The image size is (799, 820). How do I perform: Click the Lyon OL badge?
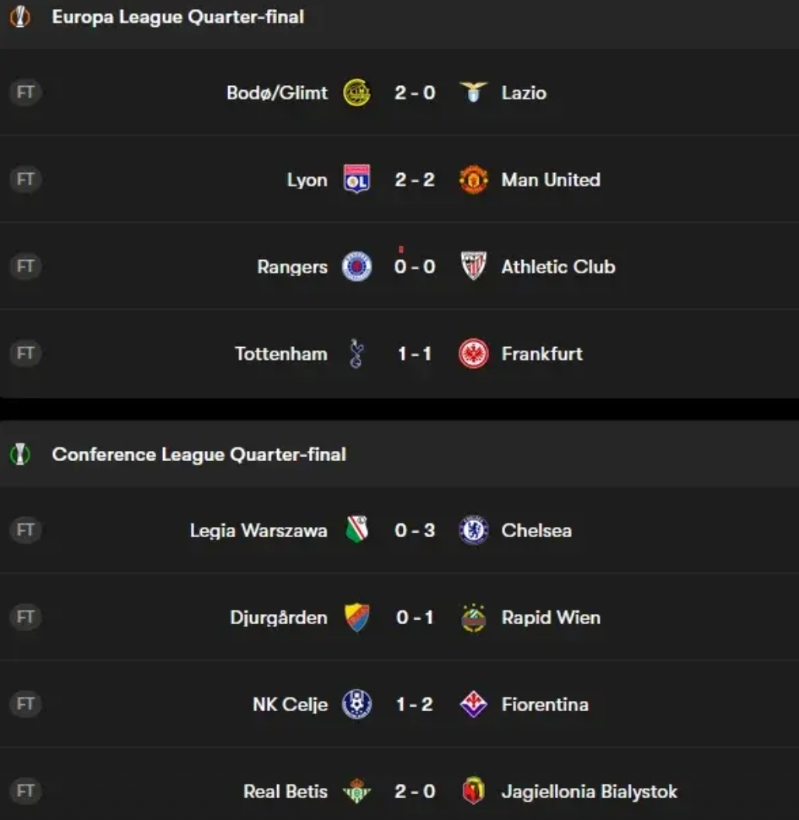pos(357,179)
